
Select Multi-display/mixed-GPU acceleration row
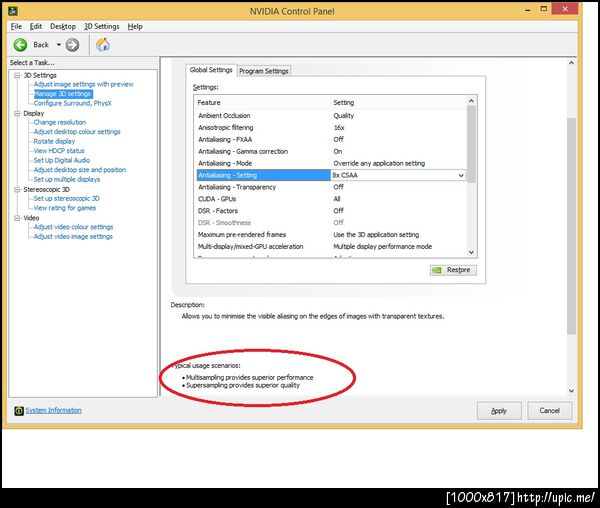click(x=331, y=246)
